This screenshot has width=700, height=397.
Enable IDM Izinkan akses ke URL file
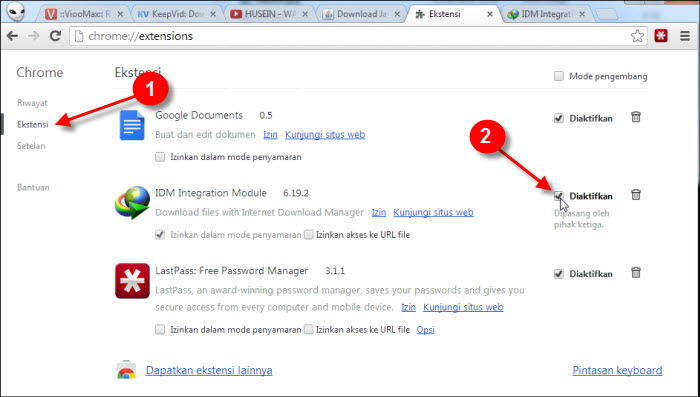click(x=308, y=234)
